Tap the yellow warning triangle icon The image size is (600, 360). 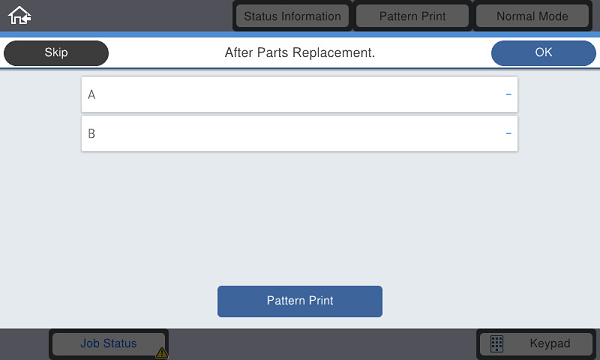(x=161, y=352)
